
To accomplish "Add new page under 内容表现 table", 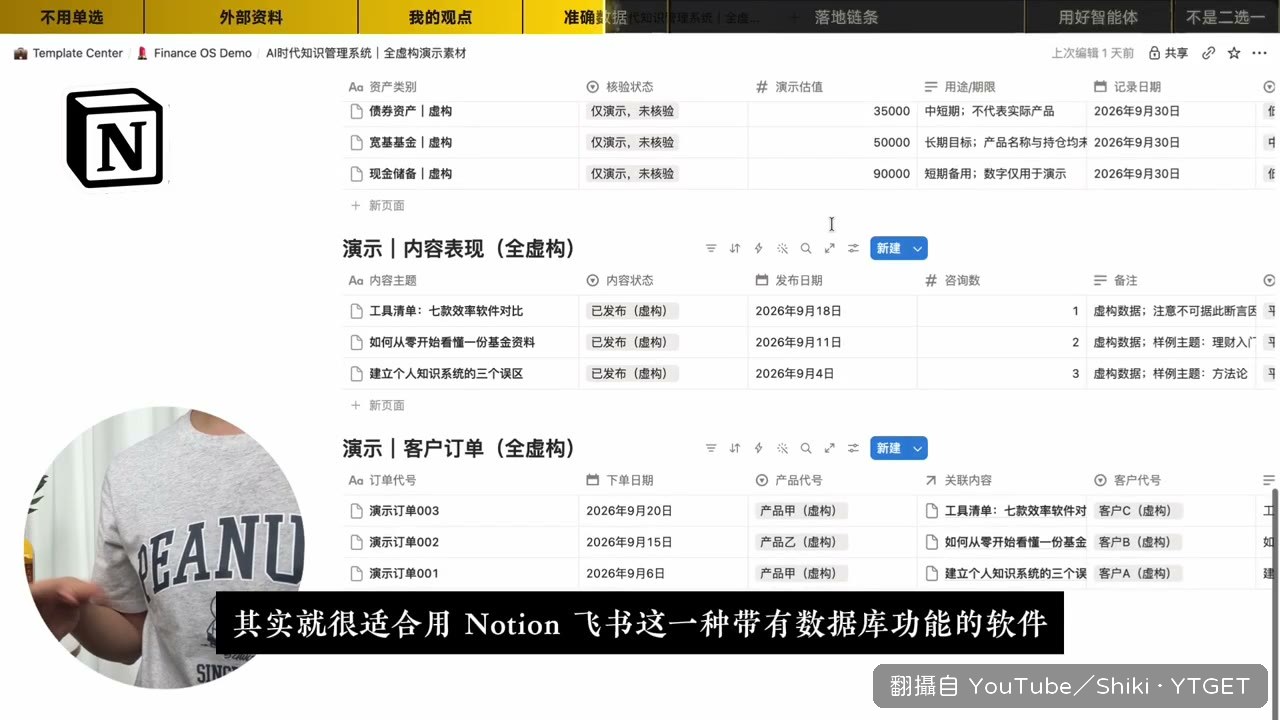I will (378, 405).
